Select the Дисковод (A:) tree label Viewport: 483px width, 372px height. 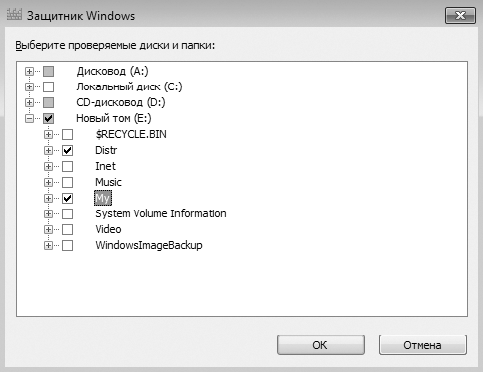coord(112,71)
